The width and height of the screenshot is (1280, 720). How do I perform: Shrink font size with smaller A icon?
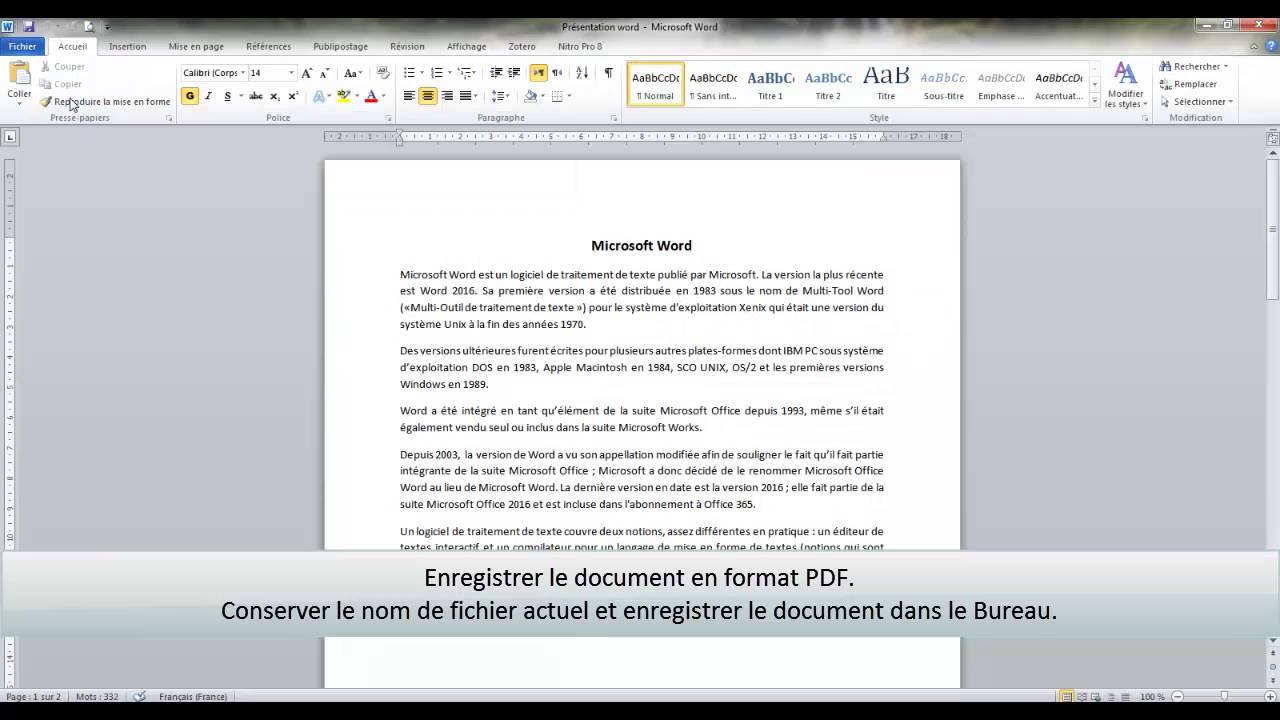click(324, 73)
